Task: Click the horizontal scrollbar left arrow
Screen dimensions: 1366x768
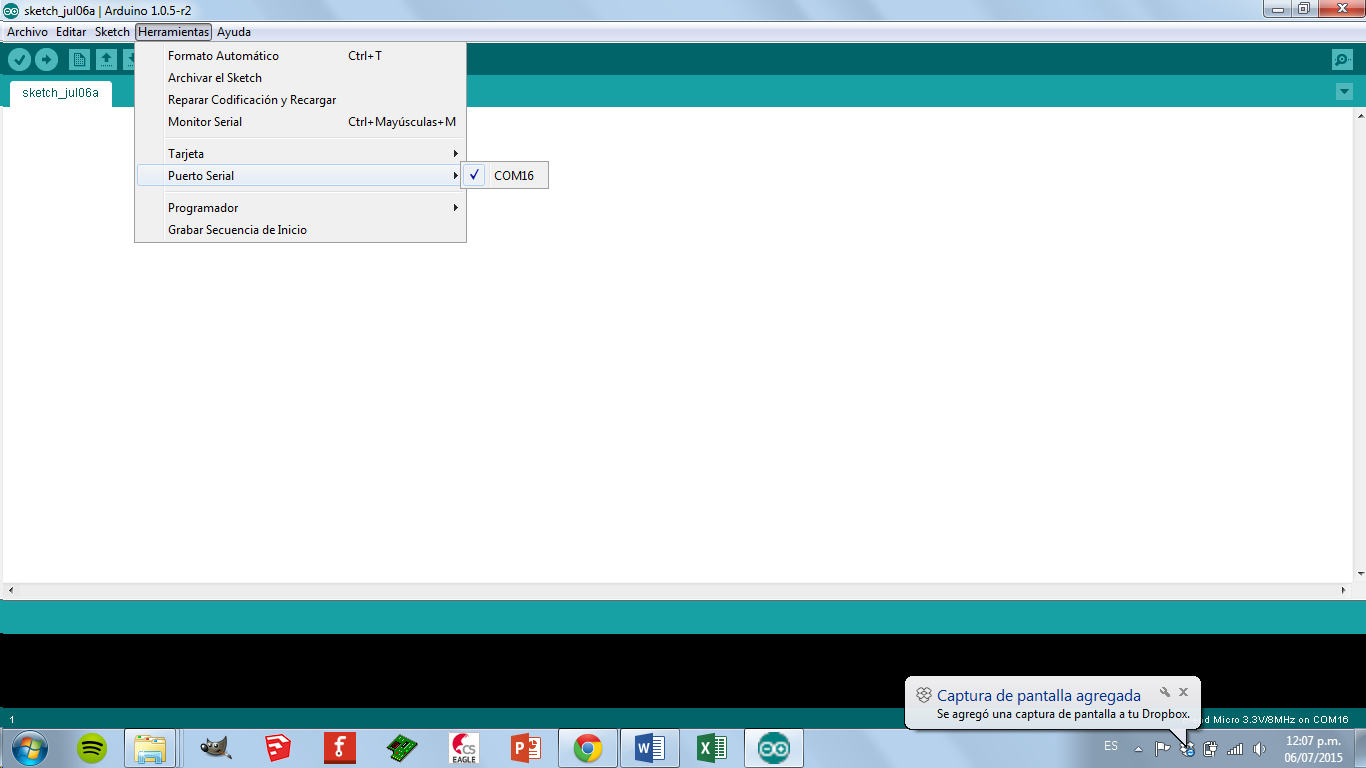Action: [x=11, y=591]
